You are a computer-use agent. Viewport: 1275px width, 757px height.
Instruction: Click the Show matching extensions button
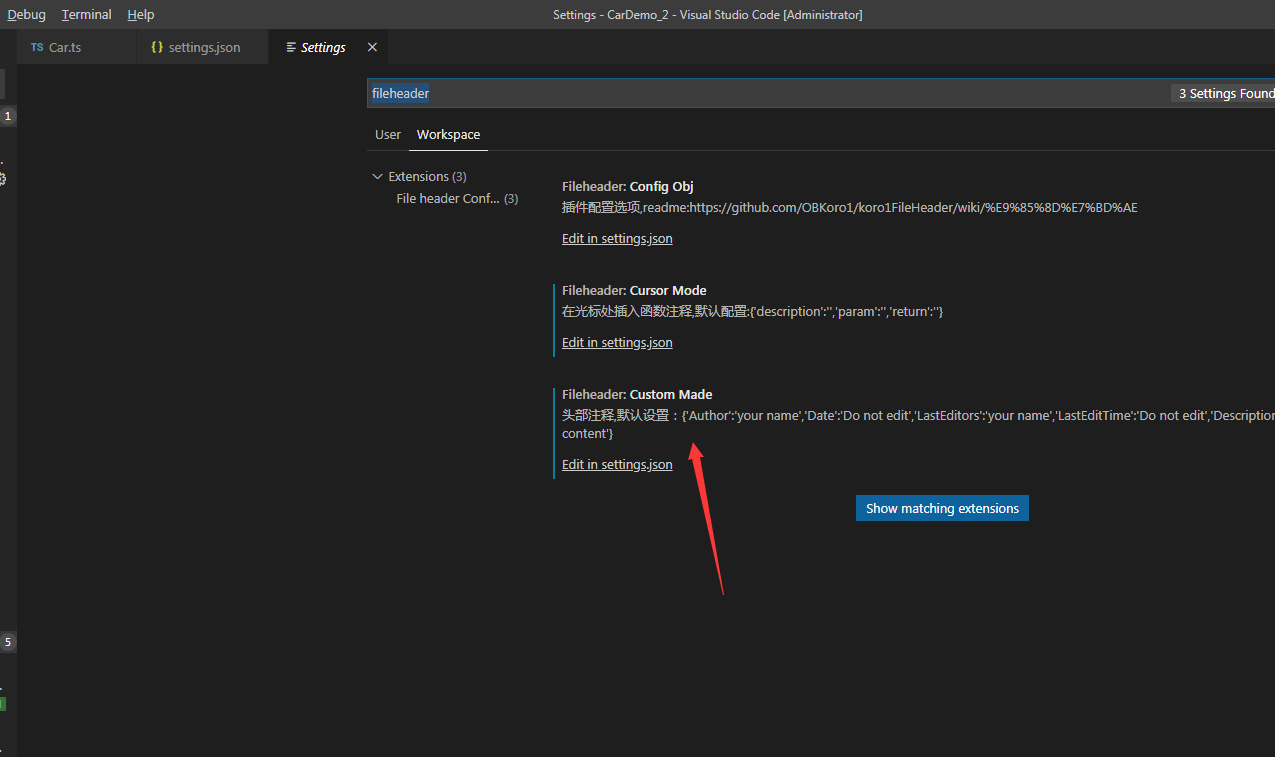(942, 508)
